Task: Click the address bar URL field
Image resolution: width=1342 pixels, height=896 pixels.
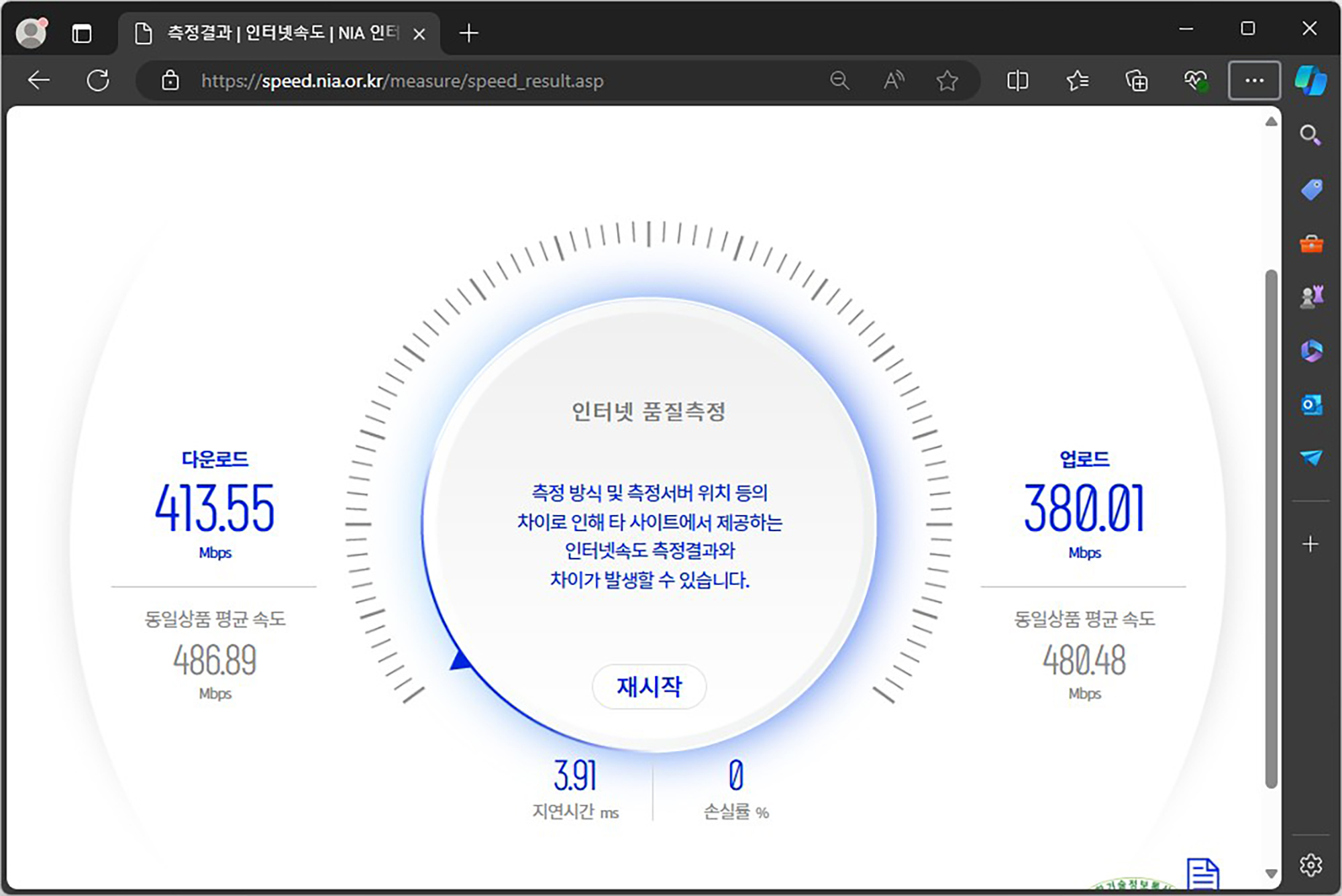Action: (x=470, y=80)
